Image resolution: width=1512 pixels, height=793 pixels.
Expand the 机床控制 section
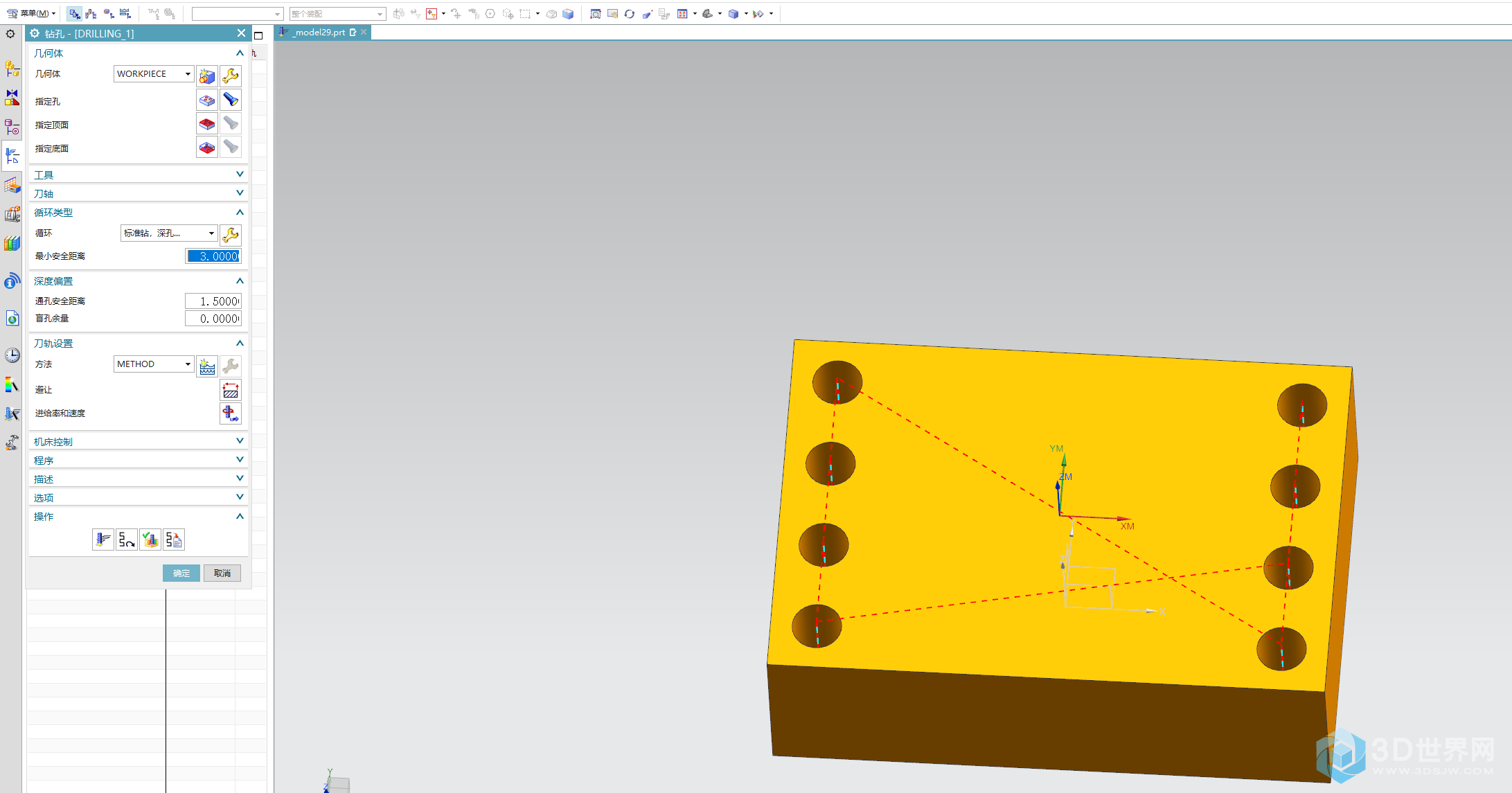coord(240,441)
